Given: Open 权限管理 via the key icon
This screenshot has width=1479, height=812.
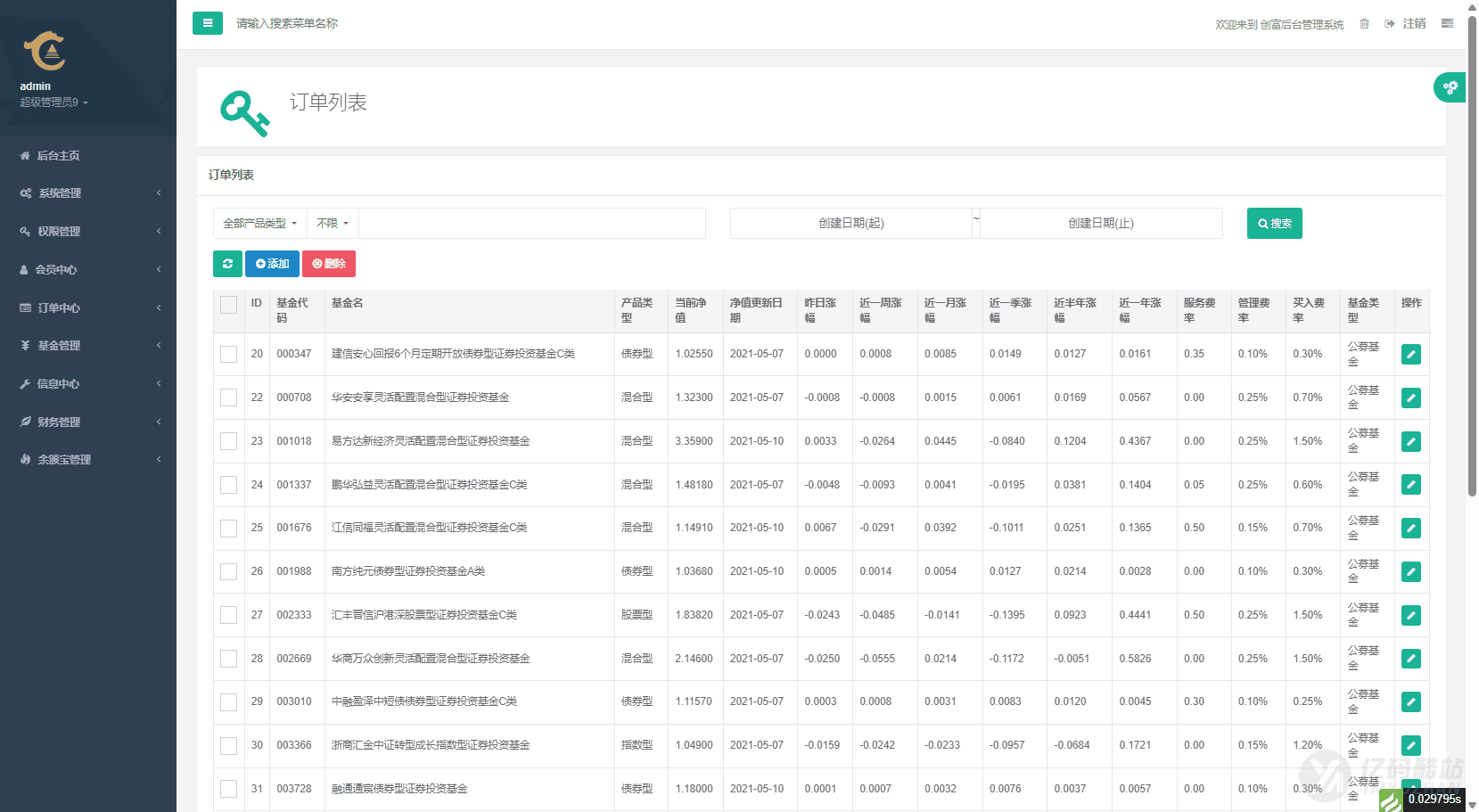Looking at the screenshot, I should (24, 231).
